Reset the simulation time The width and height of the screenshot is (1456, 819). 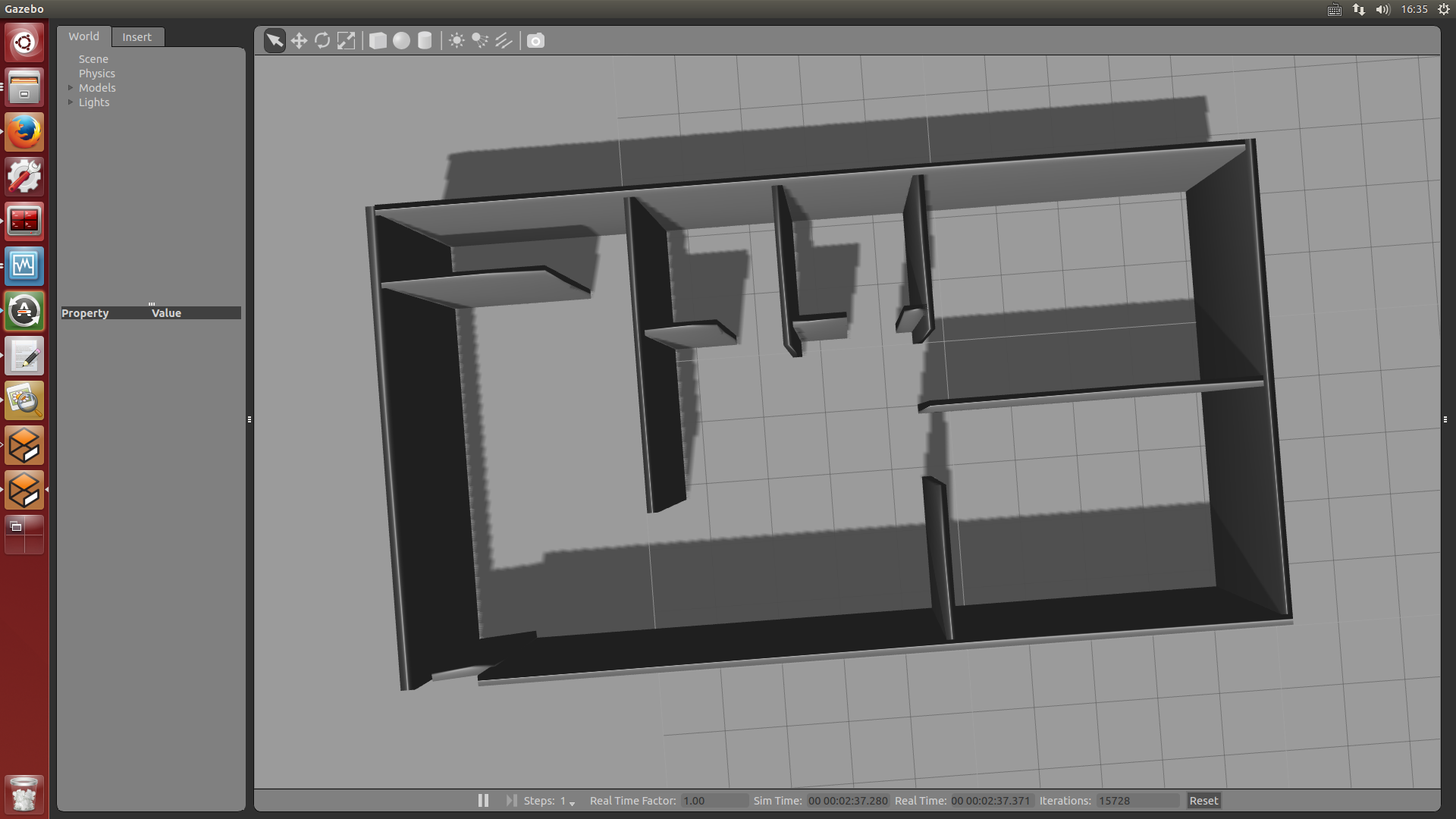pos(1203,801)
